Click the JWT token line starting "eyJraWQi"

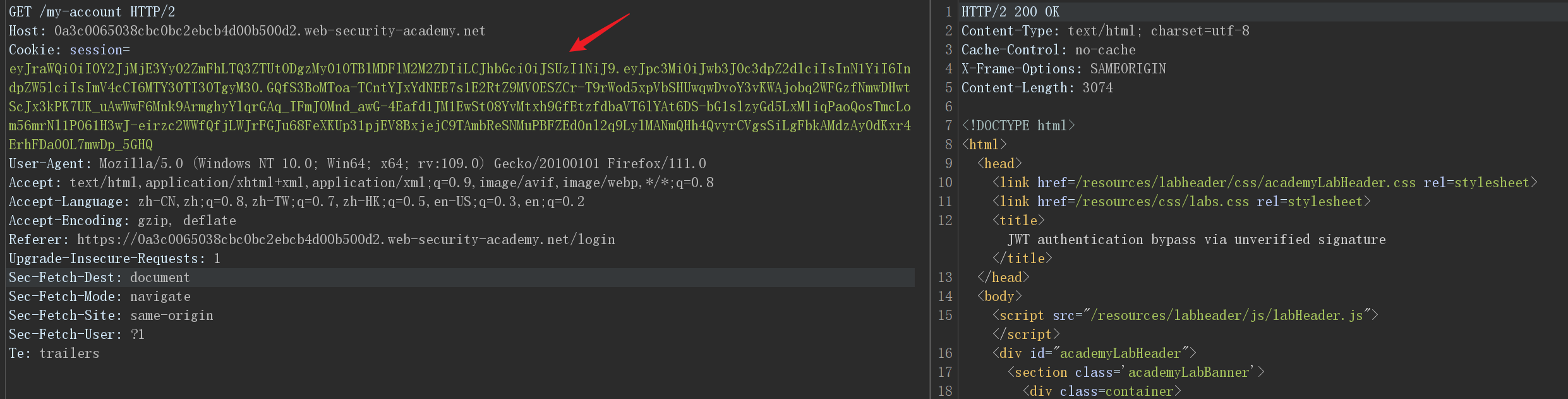(460, 68)
